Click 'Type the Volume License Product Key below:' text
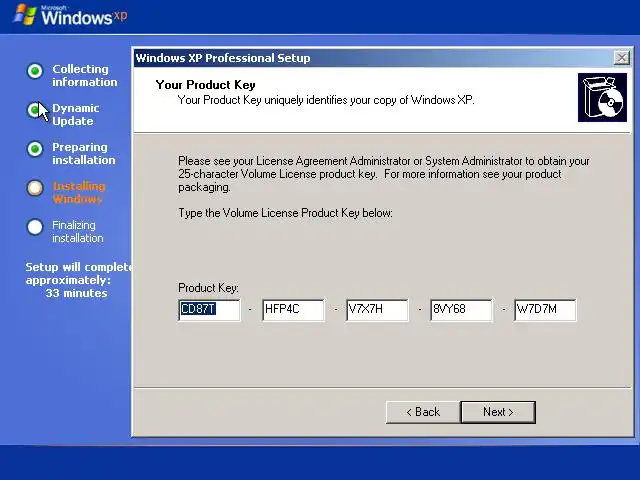This screenshot has width=640, height=480. click(285, 213)
